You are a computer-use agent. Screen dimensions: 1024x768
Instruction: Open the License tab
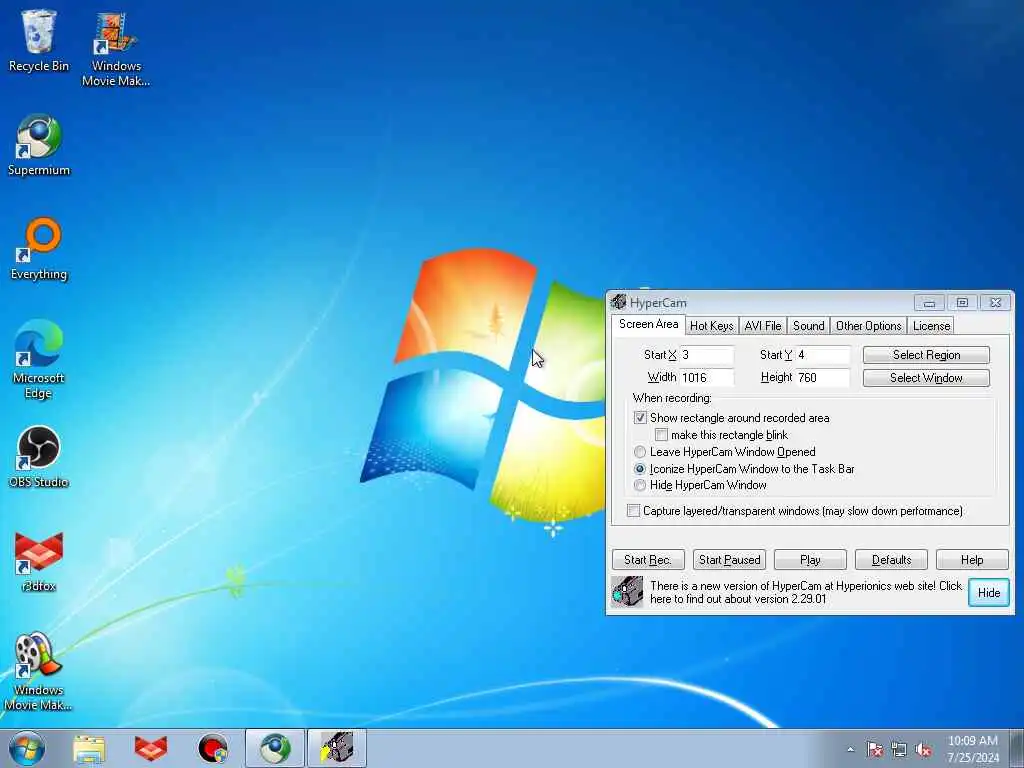931,326
